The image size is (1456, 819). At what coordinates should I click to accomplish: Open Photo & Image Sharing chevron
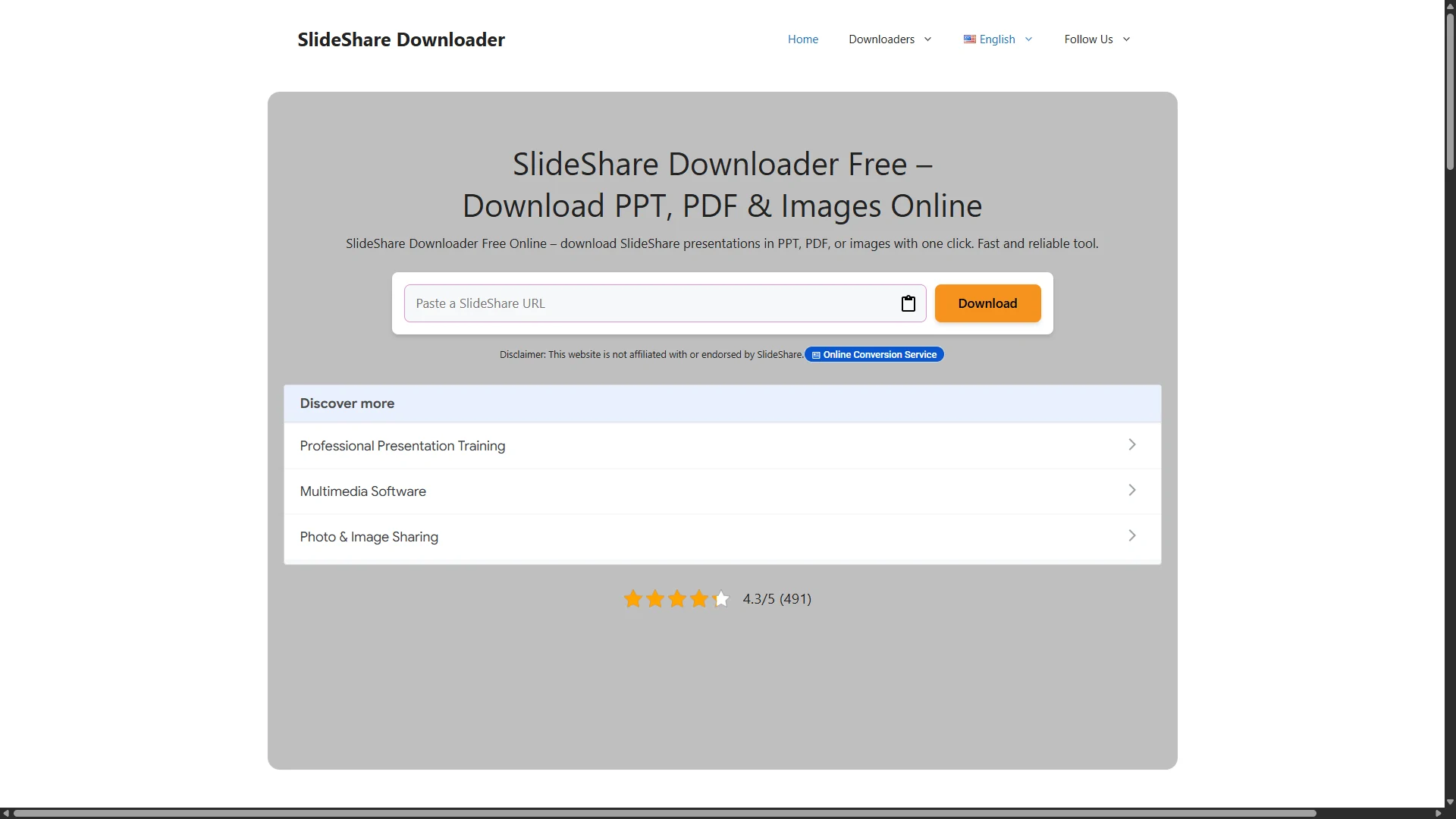pos(1132,536)
